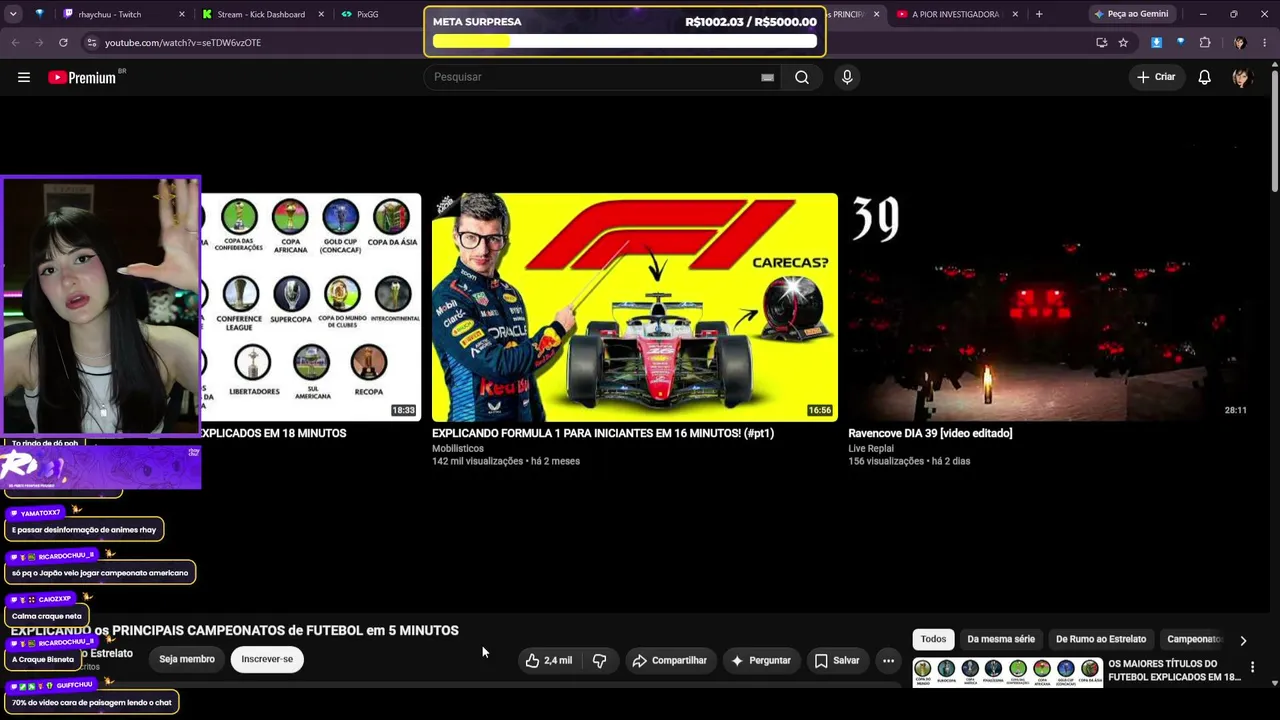
Task: Open Ravencove DIA 39 [vídeo editado] title
Action: point(930,433)
